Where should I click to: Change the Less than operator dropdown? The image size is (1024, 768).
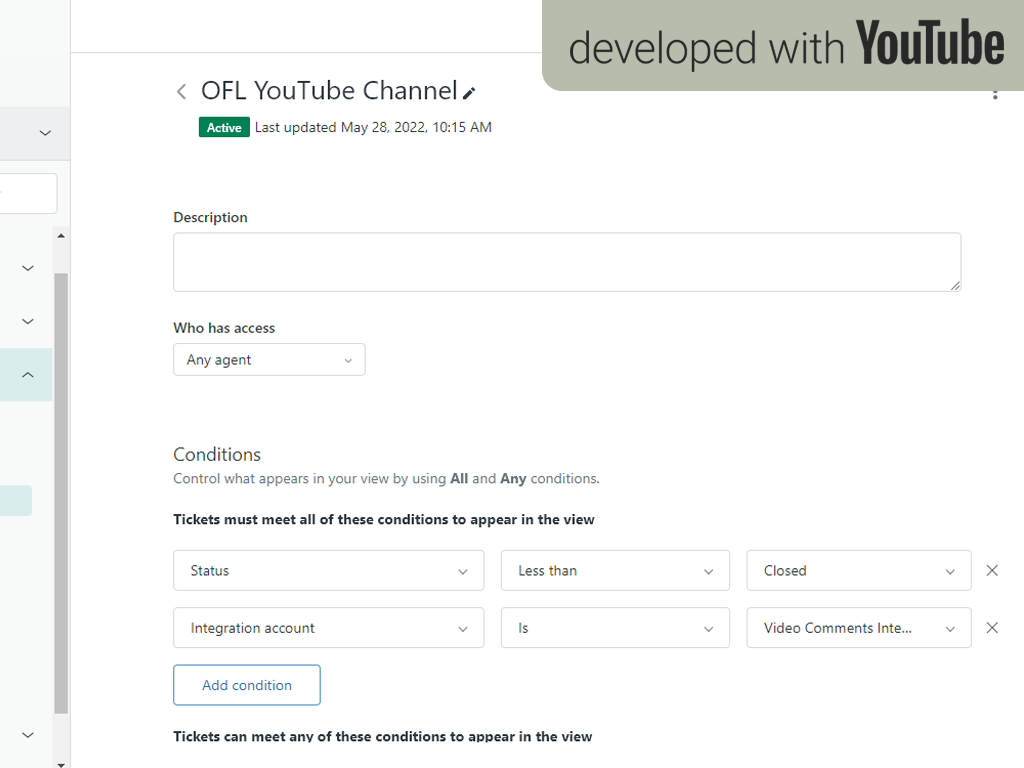615,571
